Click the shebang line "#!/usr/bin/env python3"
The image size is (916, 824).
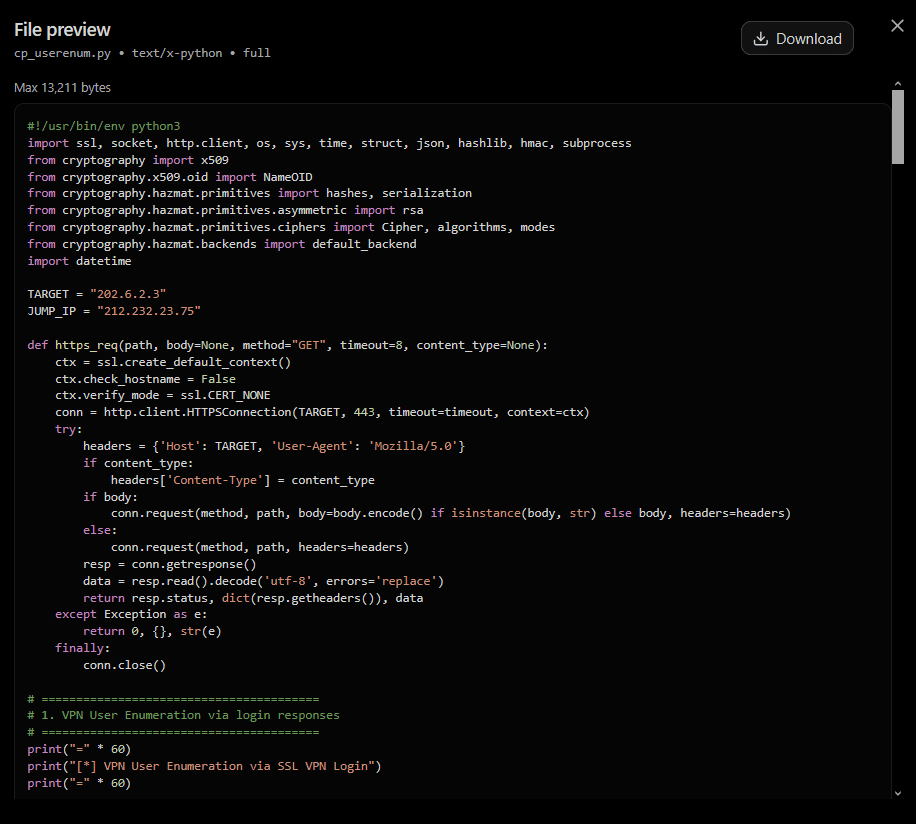104,126
